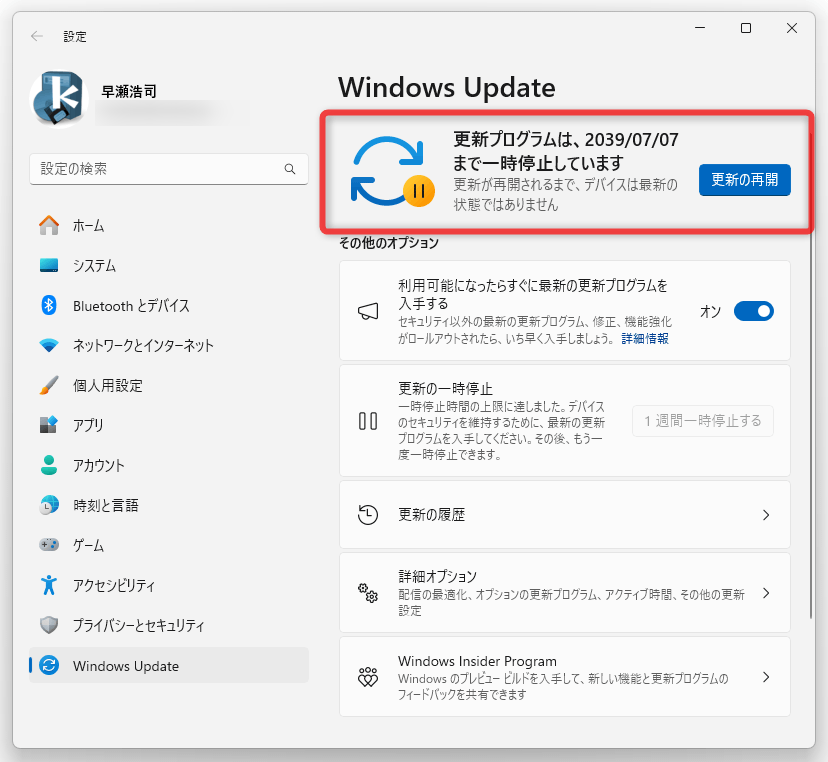Open the 詳細情報 link

[645, 338]
